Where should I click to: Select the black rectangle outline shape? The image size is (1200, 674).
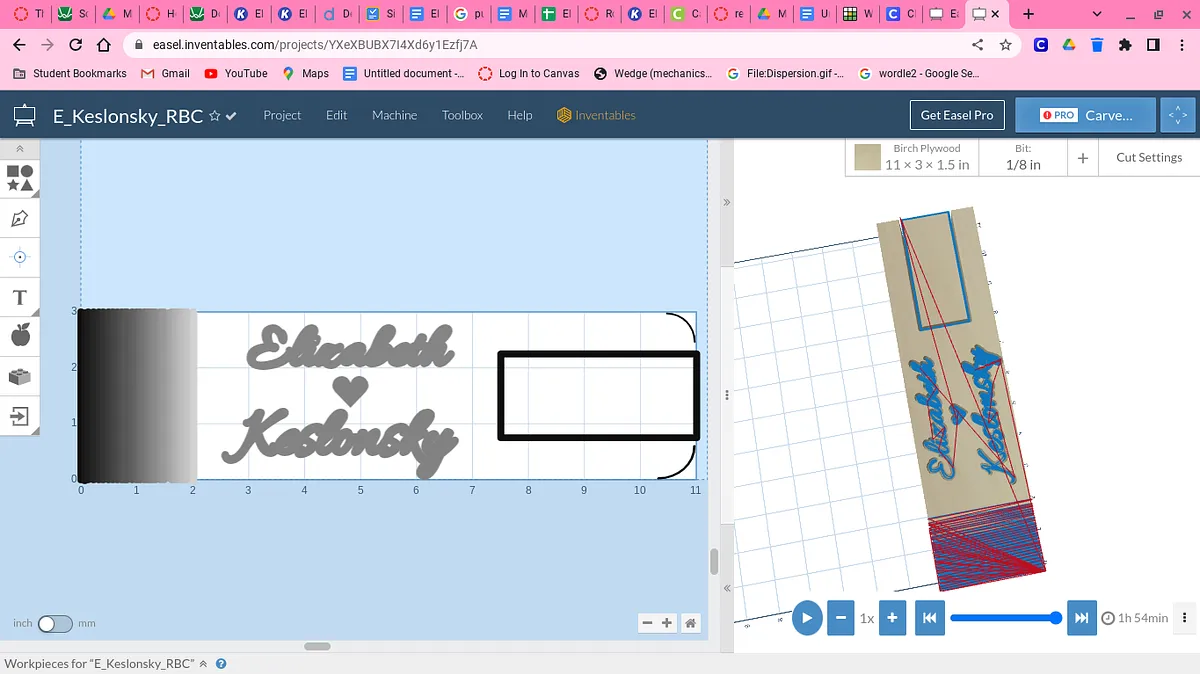click(598, 395)
